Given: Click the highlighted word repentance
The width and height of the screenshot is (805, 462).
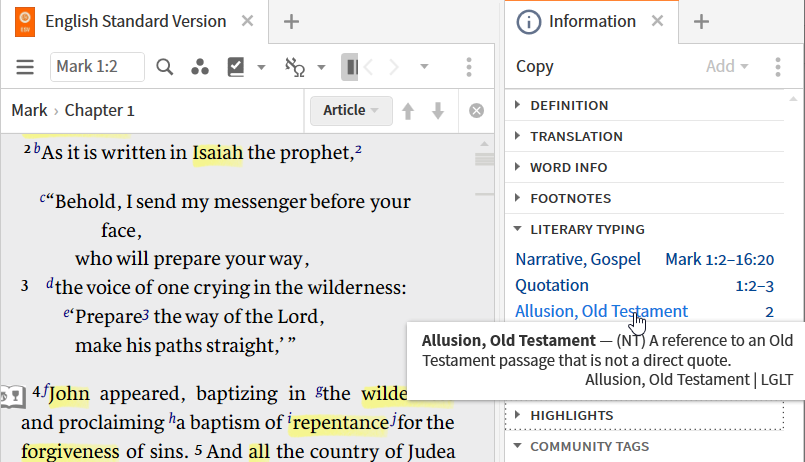Looking at the screenshot, I should click(341, 423).
